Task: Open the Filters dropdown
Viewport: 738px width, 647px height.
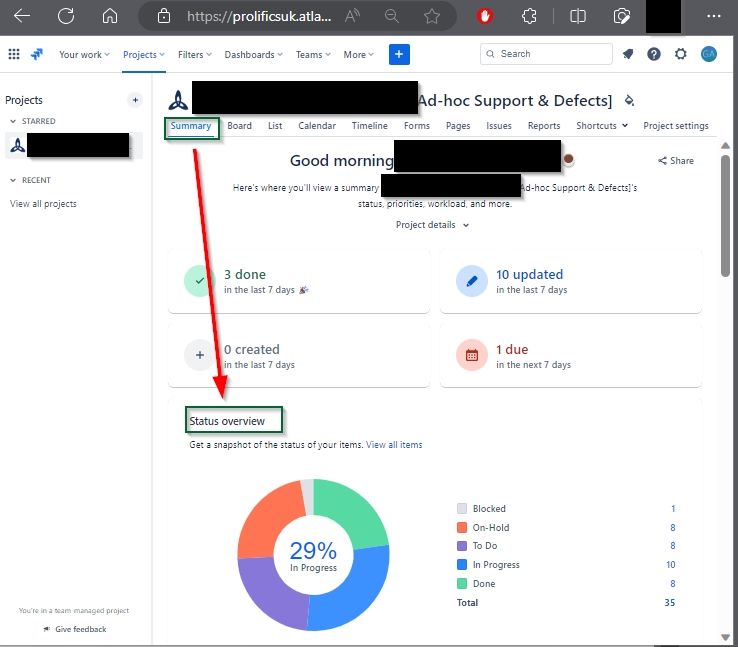Action: click(195, 55)
